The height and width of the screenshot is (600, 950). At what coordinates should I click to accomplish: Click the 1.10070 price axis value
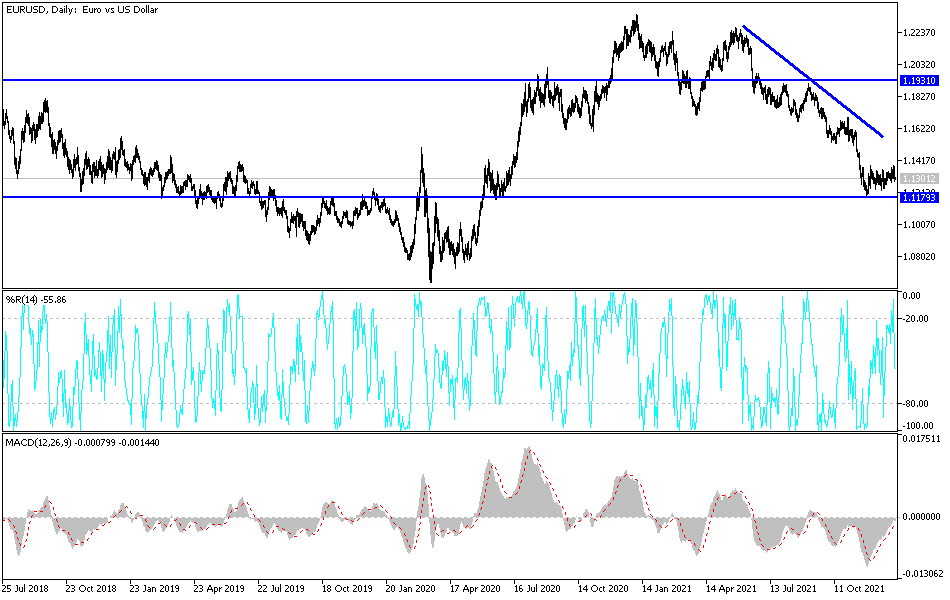pyautogui.click(x=918, y=225)
